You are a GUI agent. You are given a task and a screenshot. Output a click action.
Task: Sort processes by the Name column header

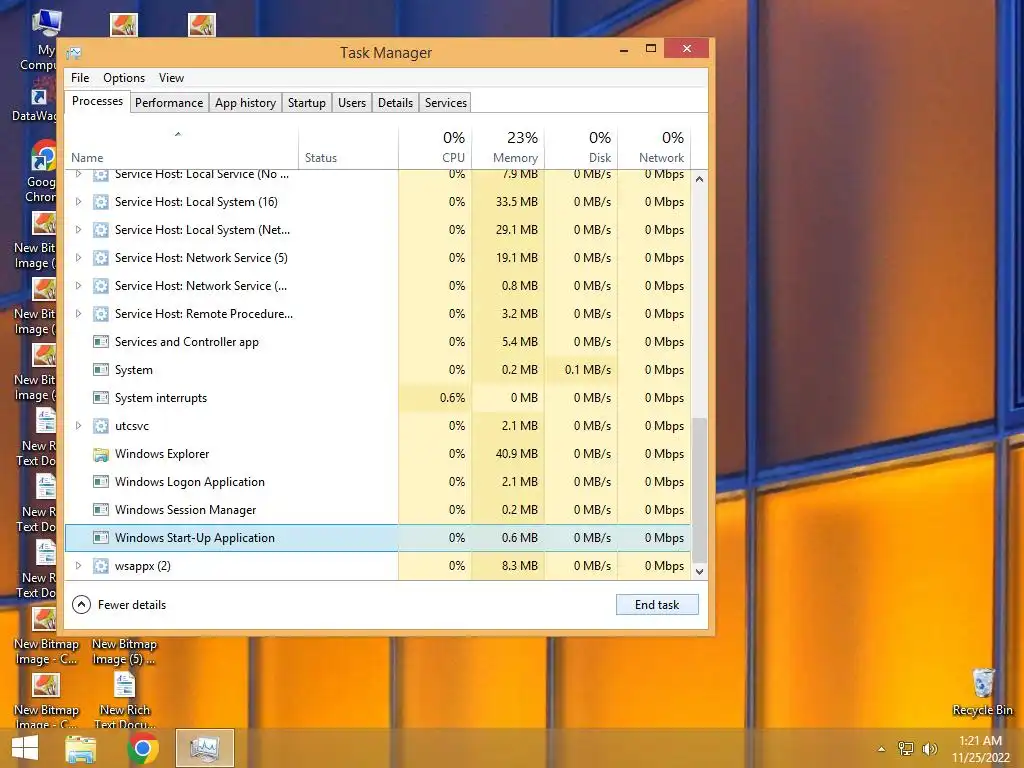tap(182, 148)
